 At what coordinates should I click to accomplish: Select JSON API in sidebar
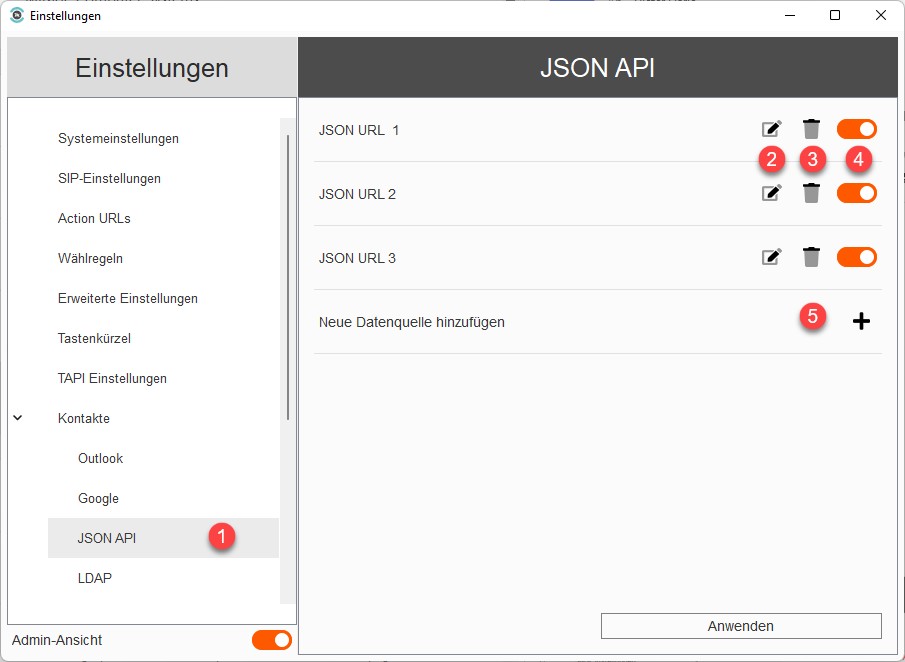163,538
